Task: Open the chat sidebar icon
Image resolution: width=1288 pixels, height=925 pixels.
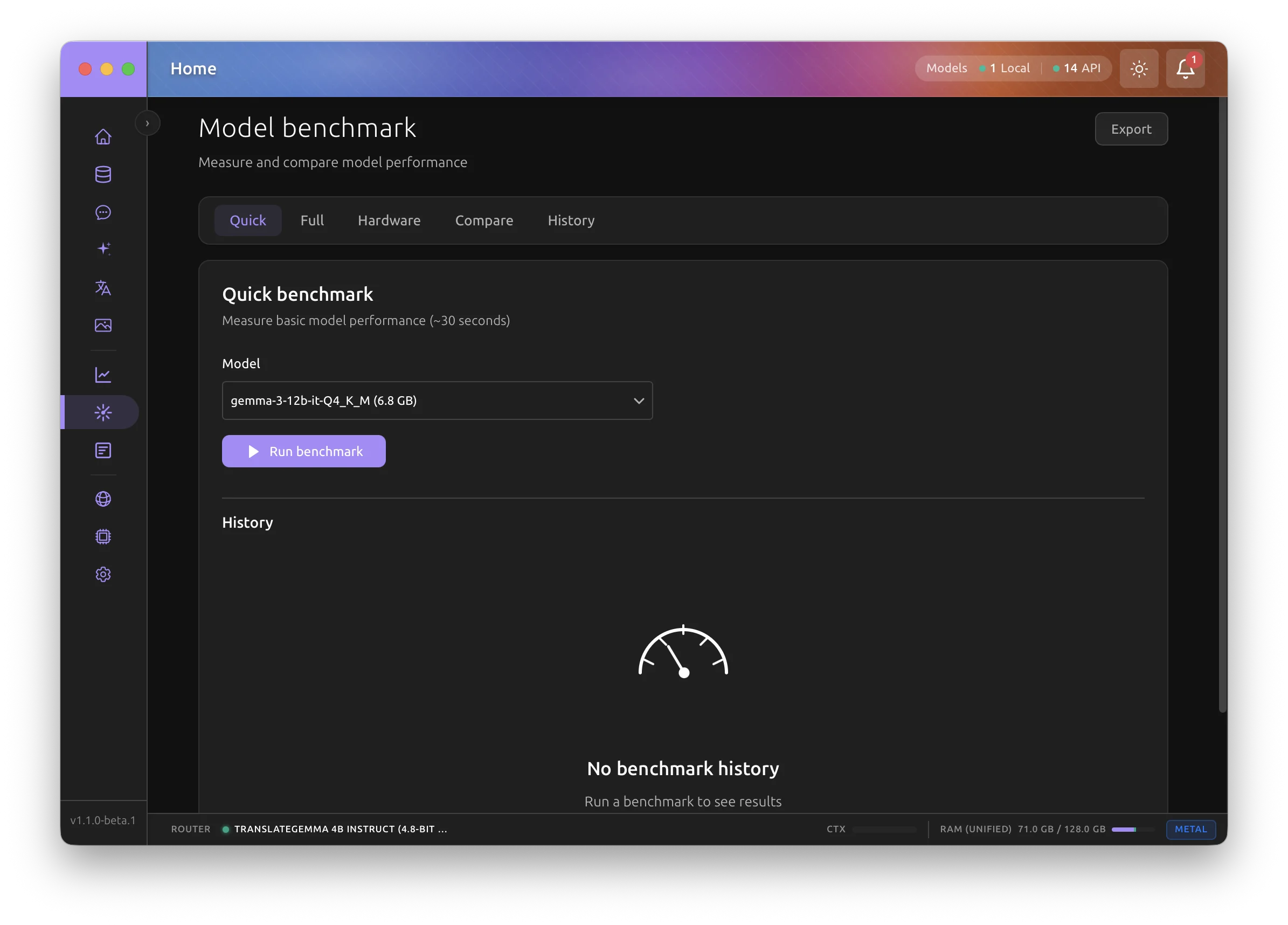Action: coord(103,212)
